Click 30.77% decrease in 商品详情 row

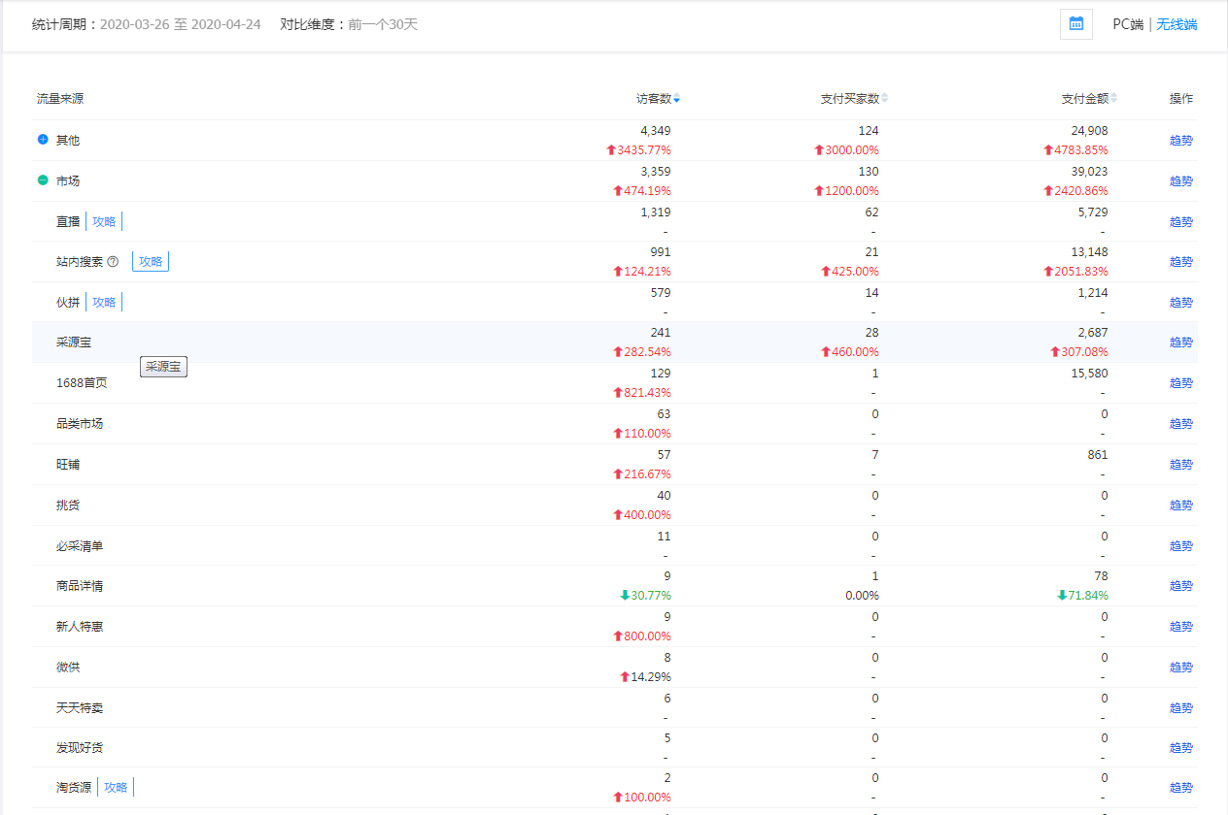646,595
